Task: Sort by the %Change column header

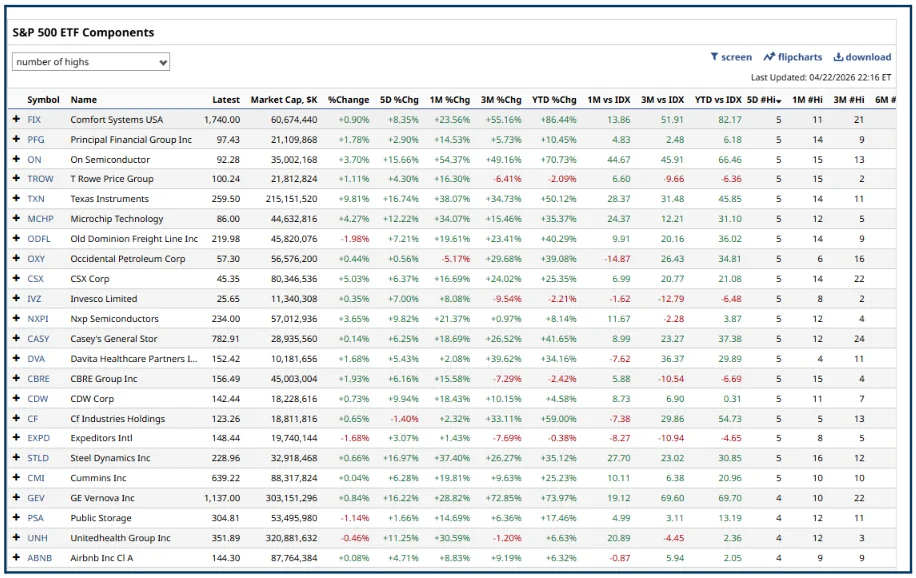Action: (x=348, y=99)
